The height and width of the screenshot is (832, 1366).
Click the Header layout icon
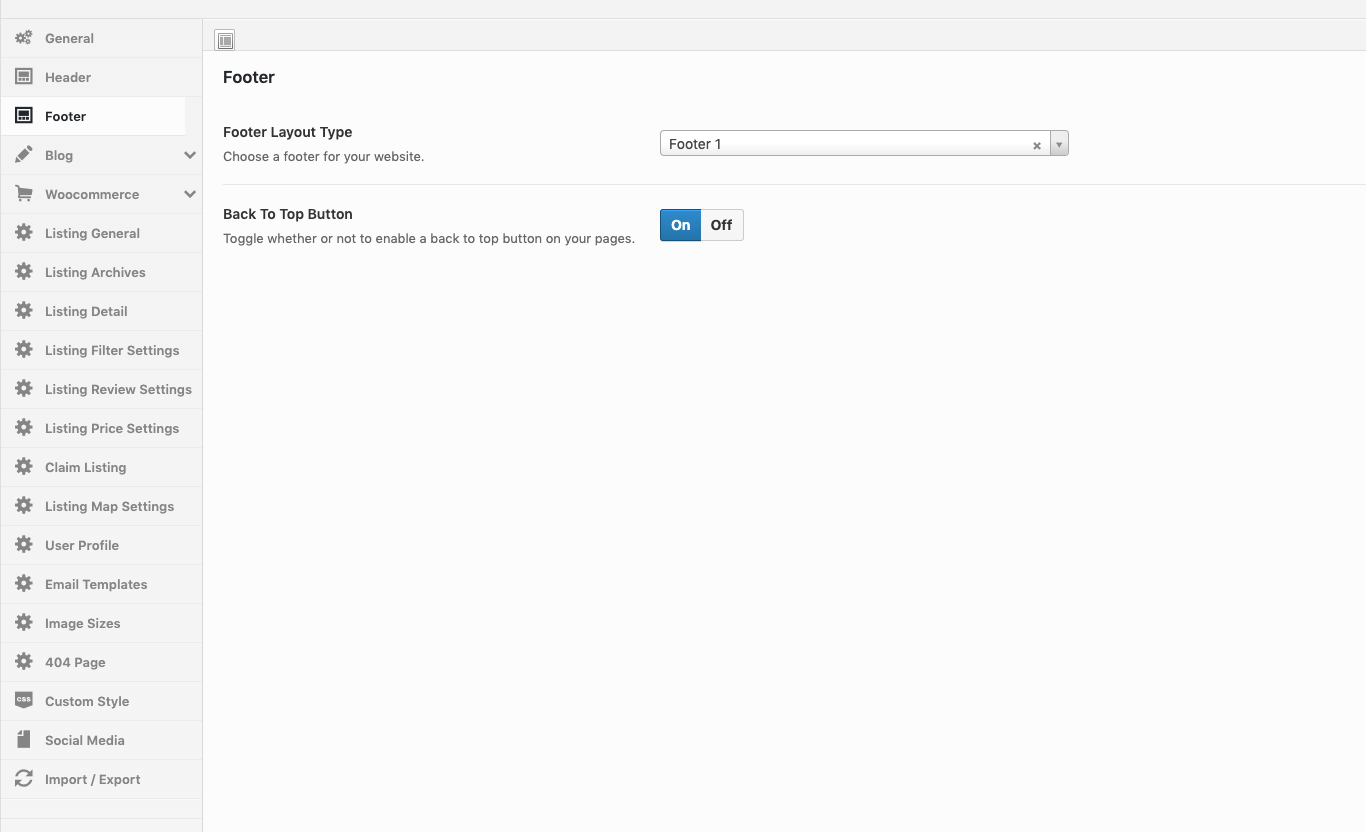[24, 77]
